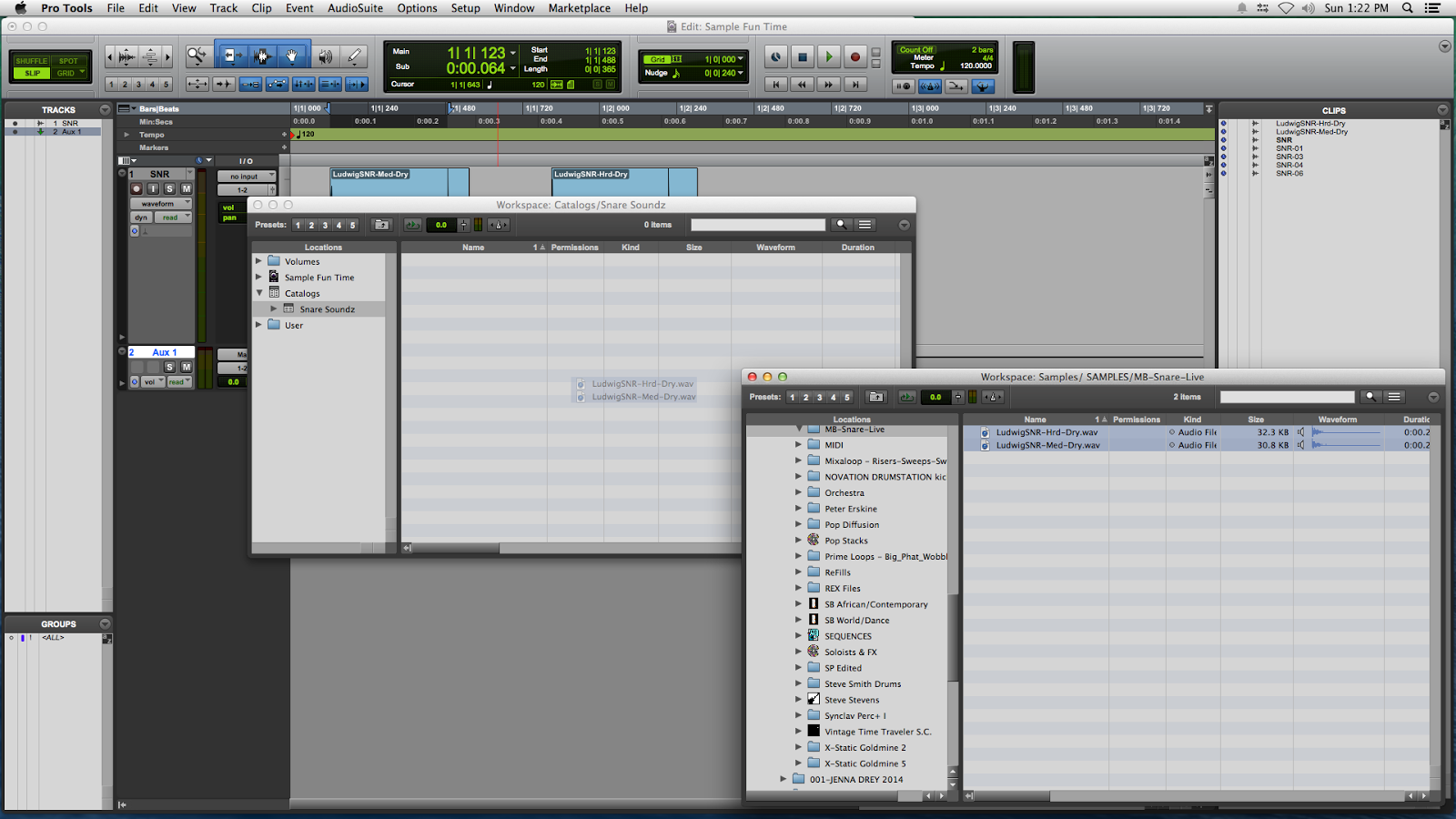Rewind the transport

click(802, 85)
